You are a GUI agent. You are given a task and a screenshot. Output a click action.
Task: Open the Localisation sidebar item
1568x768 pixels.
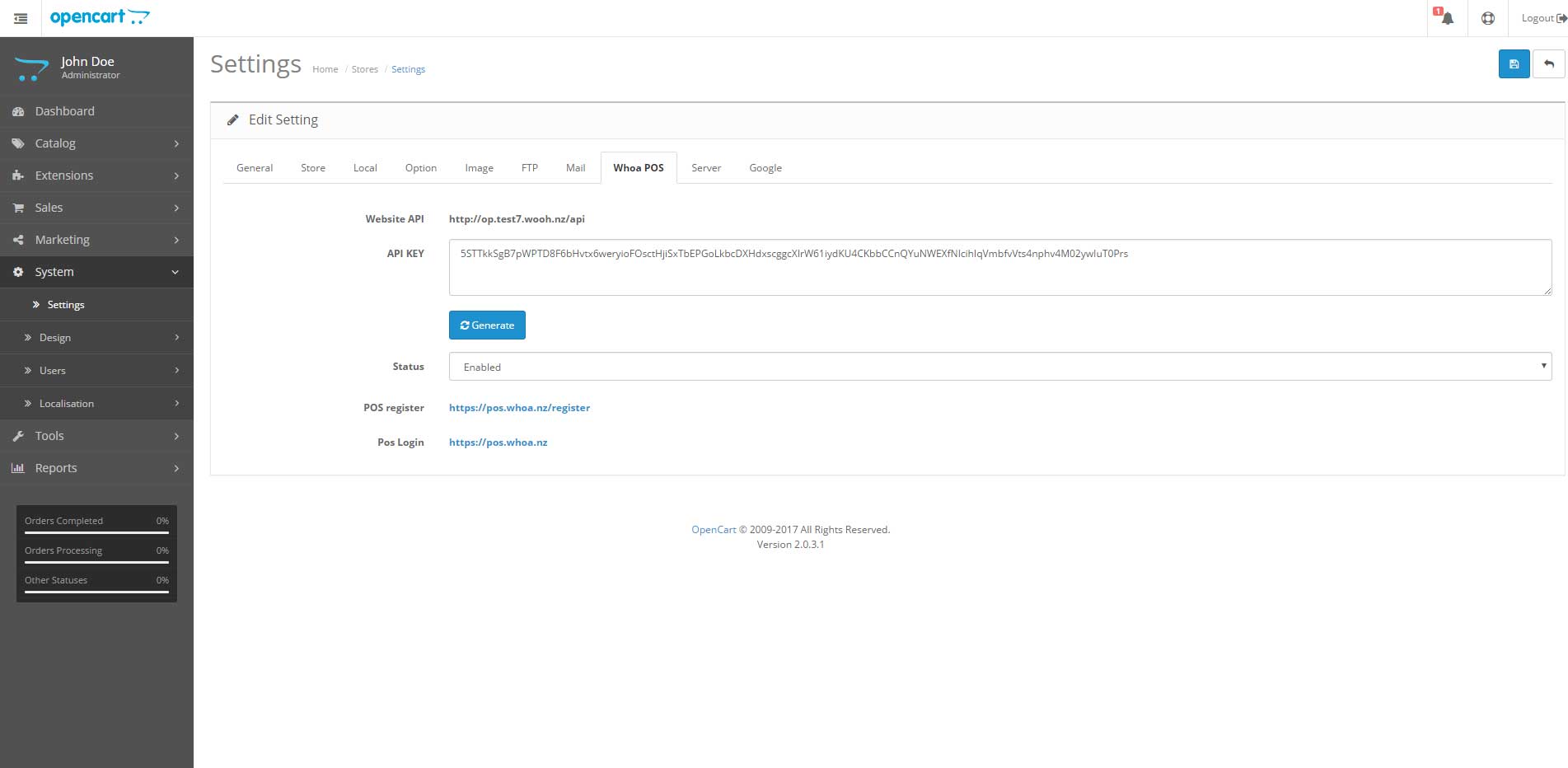tap(96, 403)
